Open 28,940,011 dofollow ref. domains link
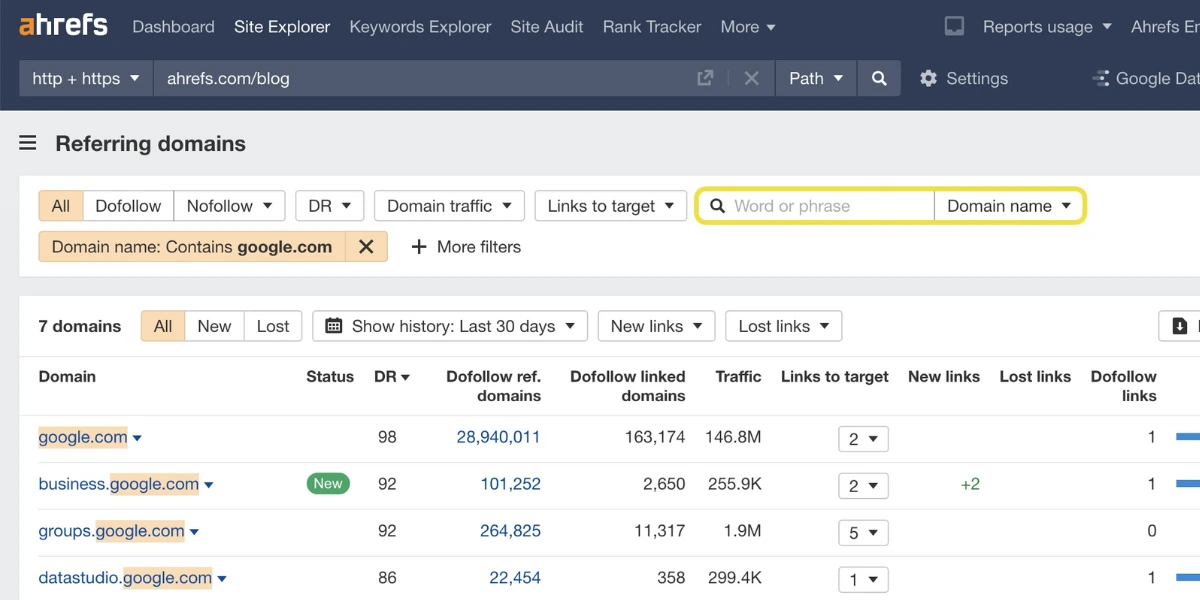The image size is (1200, 600). [x=498, y=437]
